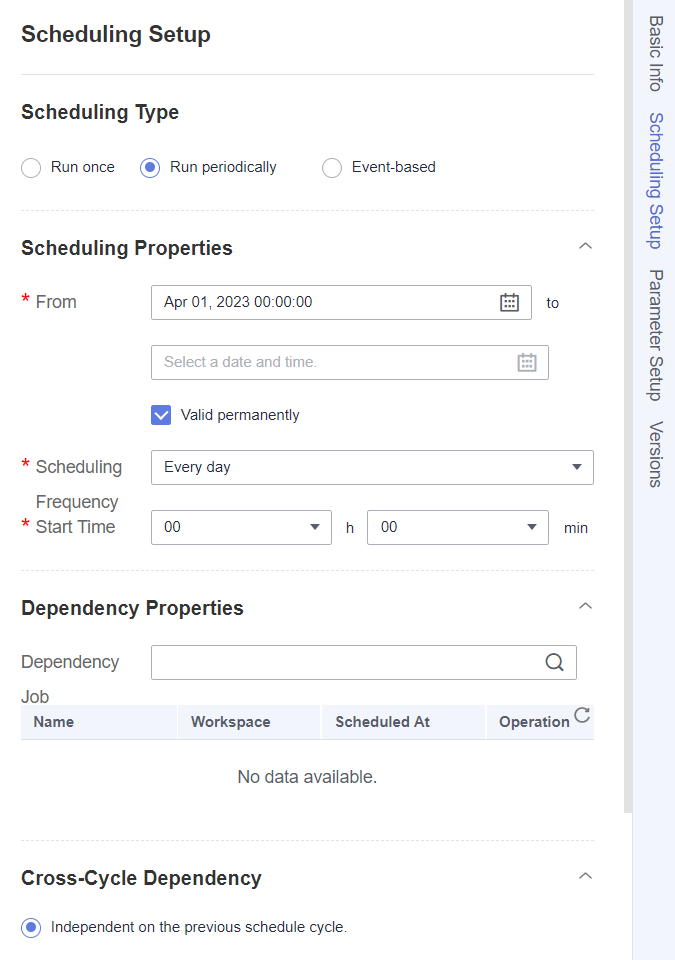Open the Start Time minutes dropdown
Viewport: 675px width, 960px height.
coord(458,527)
